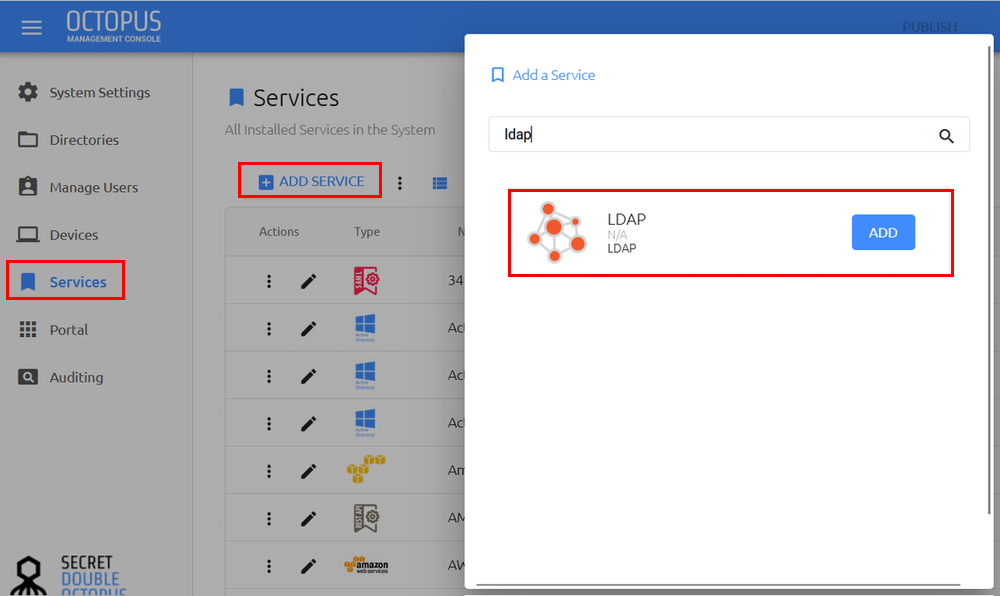This screenshot has height=596, width=1000.
Task: Navigate to Devices in the sidebar
Action: (58, 235)
